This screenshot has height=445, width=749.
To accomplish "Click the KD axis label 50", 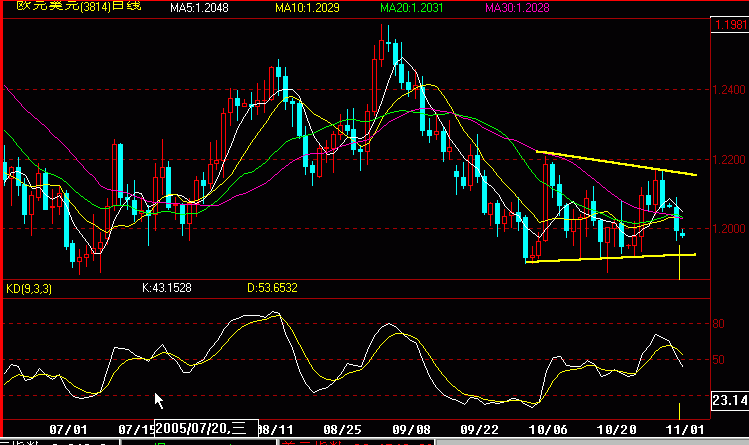I will [718, 360].
